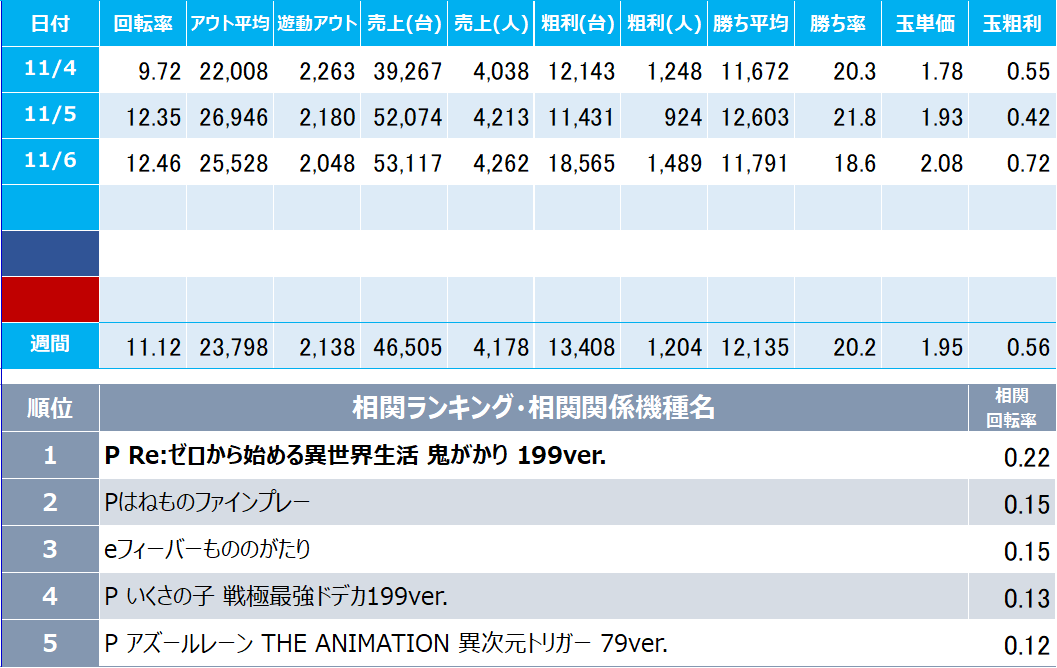Select the dark blue date cell
The width and height of the screenshot is (1057, 668).
click(x=49, y=254)
